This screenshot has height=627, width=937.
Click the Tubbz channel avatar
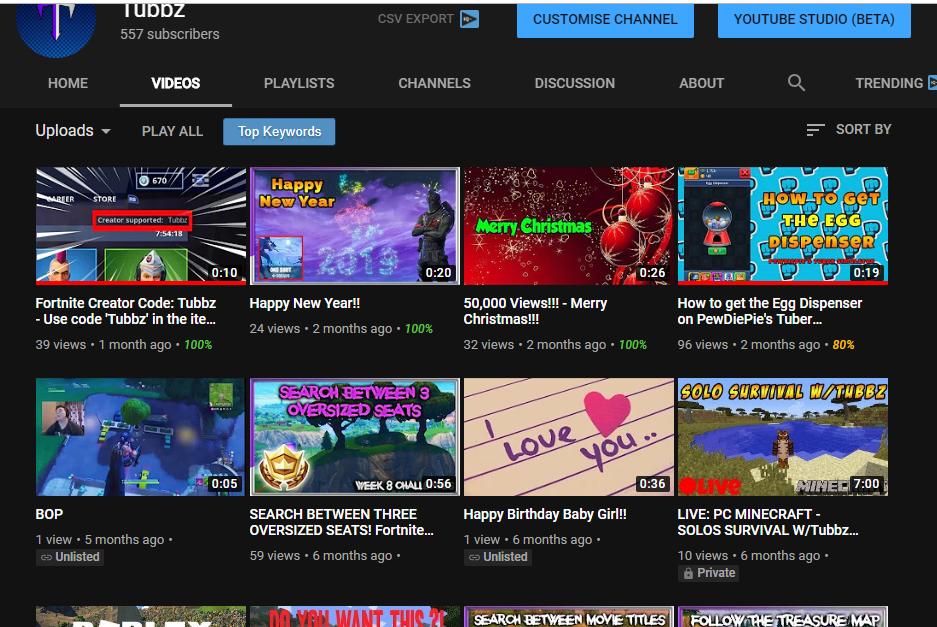coord(56,26)
